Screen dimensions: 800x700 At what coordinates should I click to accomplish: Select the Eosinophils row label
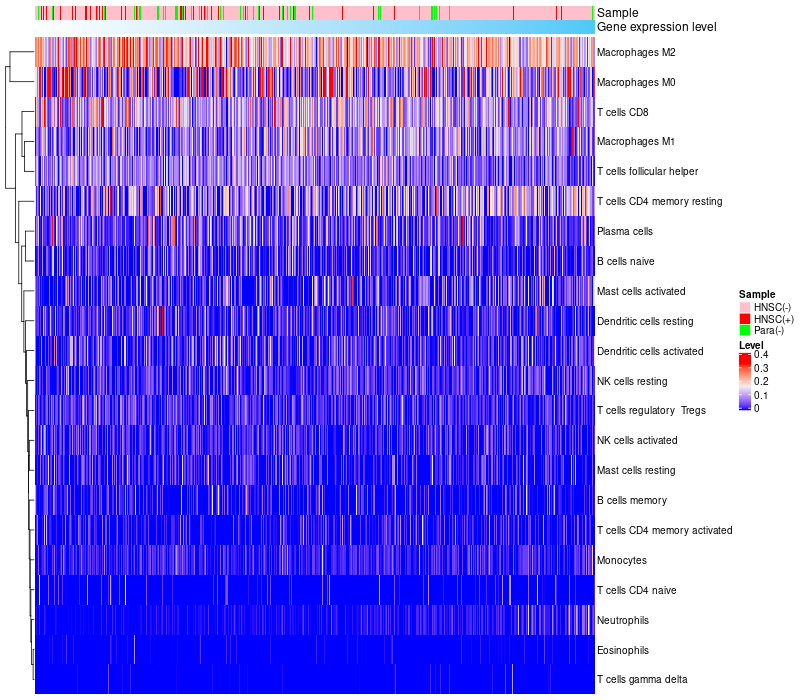click(622, 650)
